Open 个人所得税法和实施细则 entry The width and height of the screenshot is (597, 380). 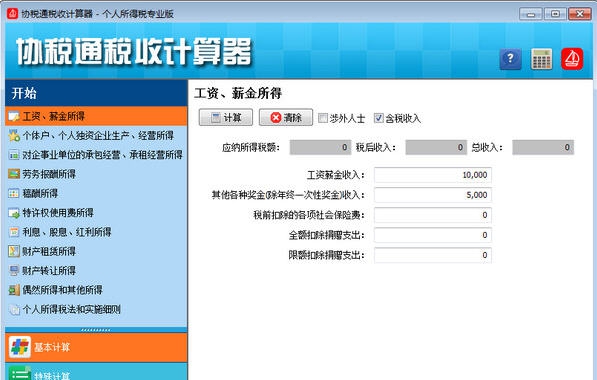96,310
